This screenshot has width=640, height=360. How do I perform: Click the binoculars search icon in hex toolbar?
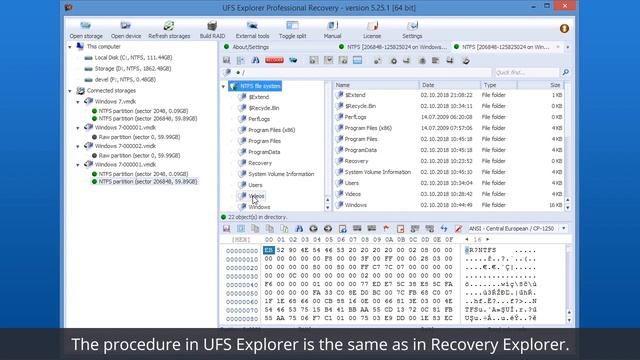[x=299, y=229]
